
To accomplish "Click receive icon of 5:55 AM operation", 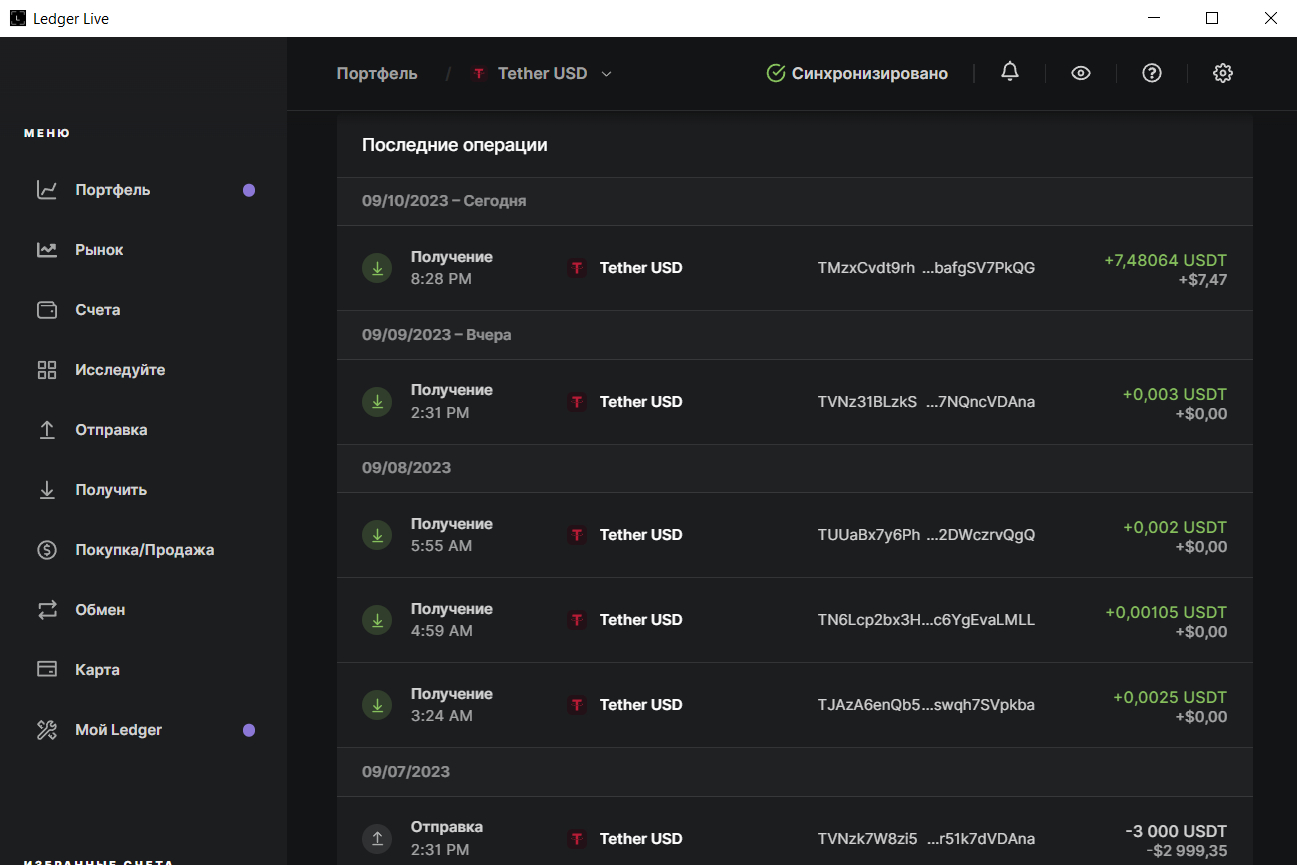I will pos(377,535).
